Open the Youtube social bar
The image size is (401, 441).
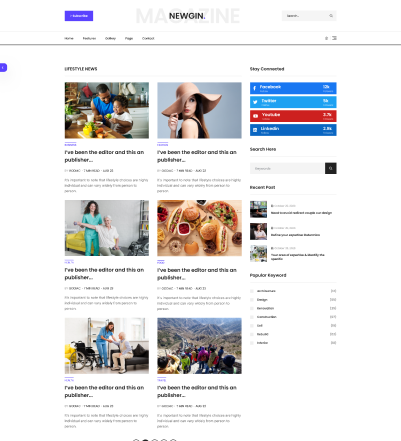point(293,116)
